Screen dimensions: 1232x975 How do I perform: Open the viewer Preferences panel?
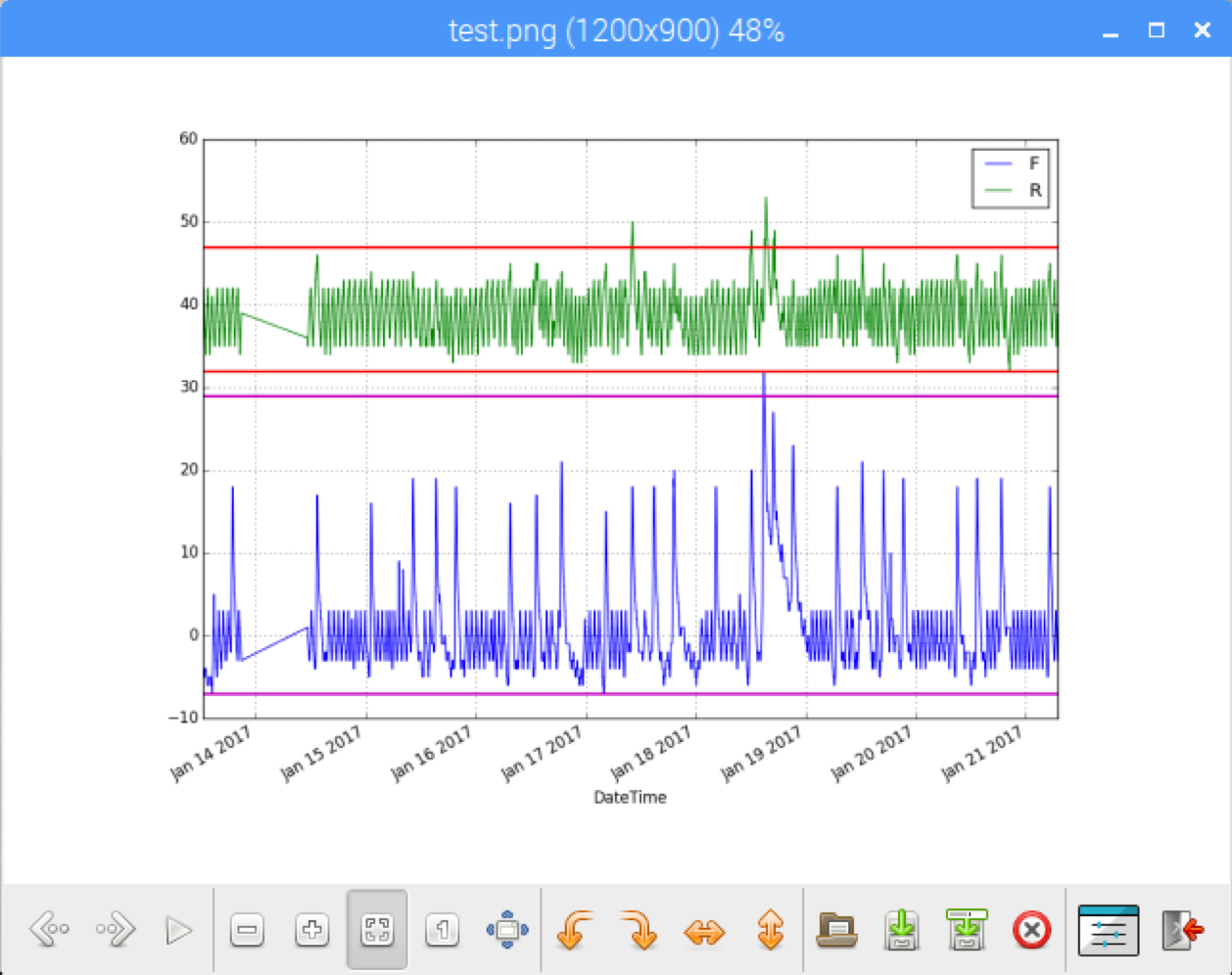(1108, 931)
